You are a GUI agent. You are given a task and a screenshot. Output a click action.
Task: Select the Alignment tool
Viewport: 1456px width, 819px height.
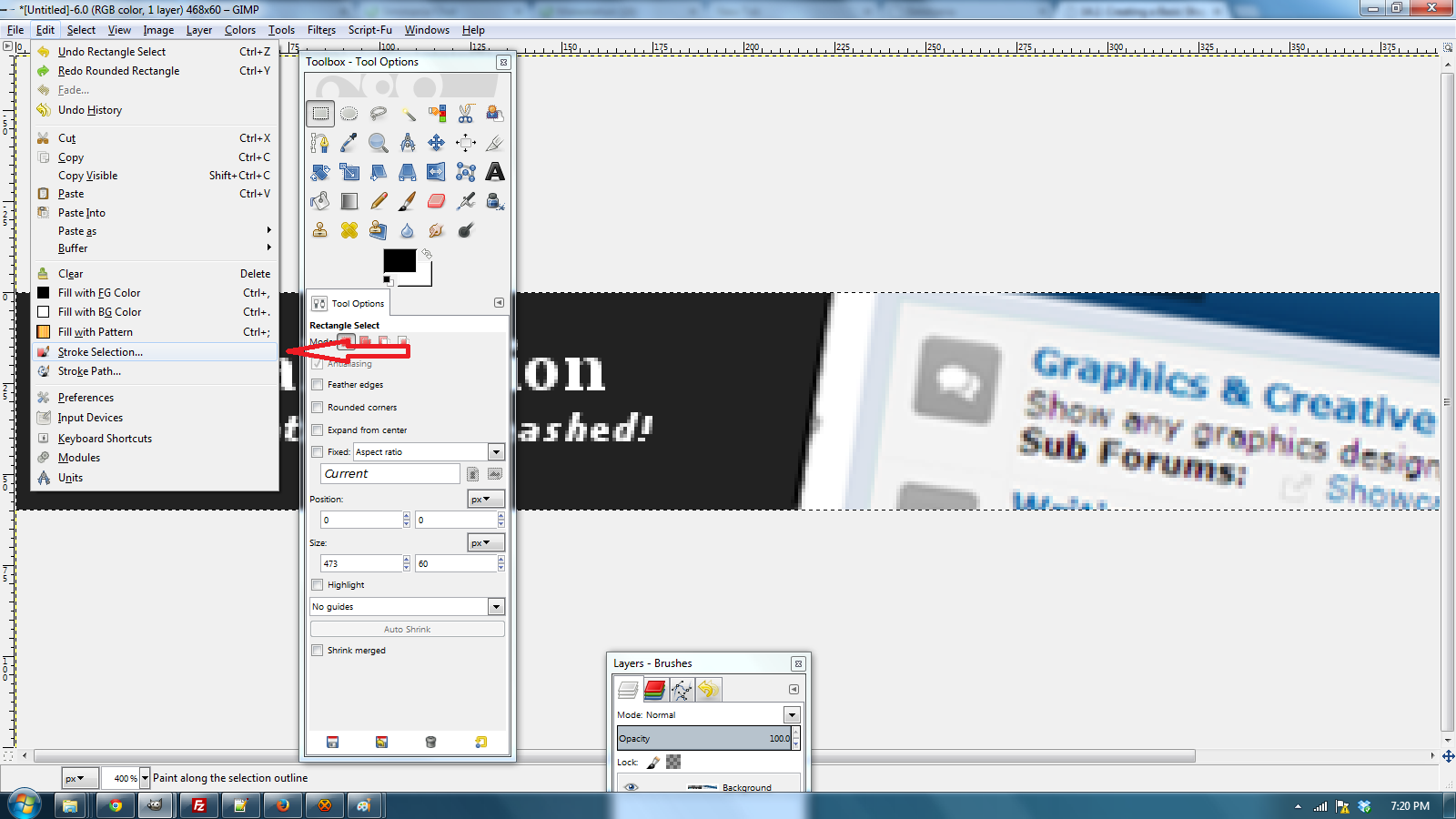[466, 143]
